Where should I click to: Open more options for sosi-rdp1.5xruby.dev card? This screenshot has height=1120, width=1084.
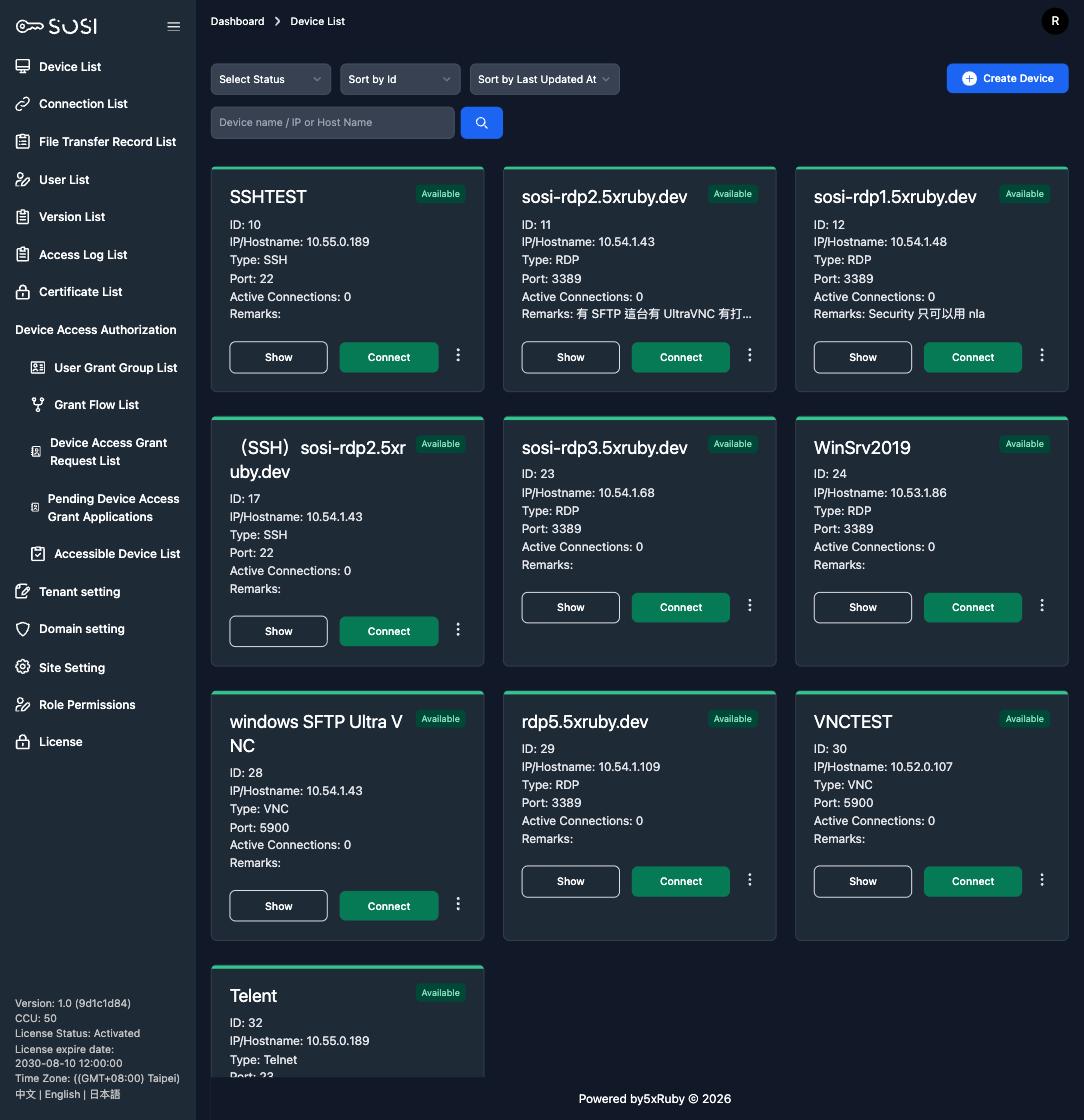click(1042, 355)
